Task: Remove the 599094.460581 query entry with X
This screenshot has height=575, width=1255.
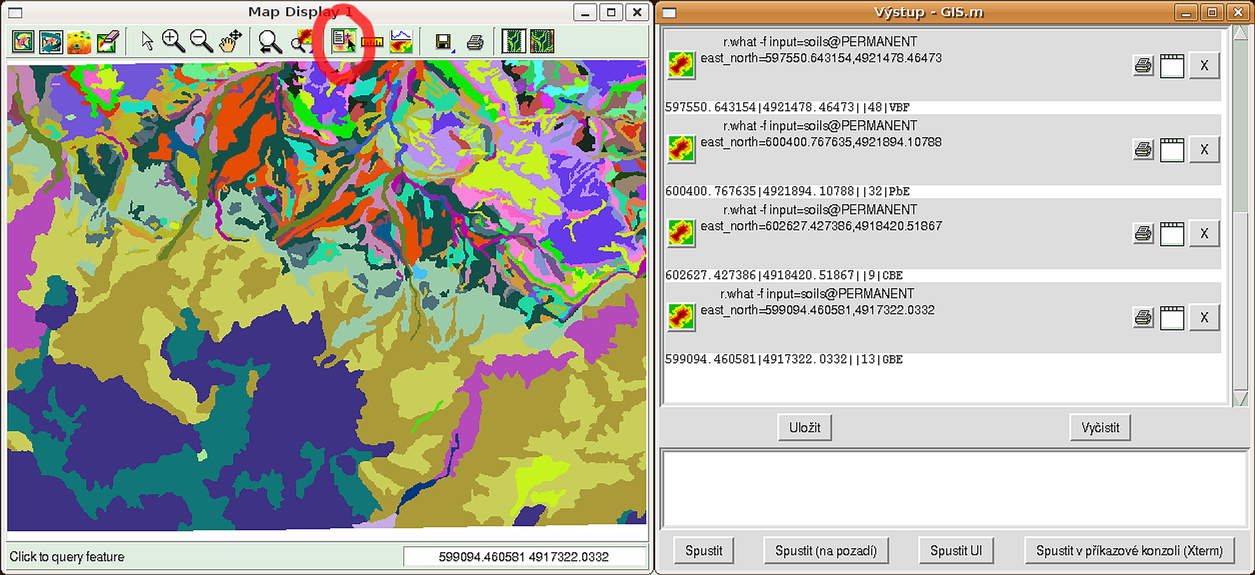Action: coord(1204,318)
